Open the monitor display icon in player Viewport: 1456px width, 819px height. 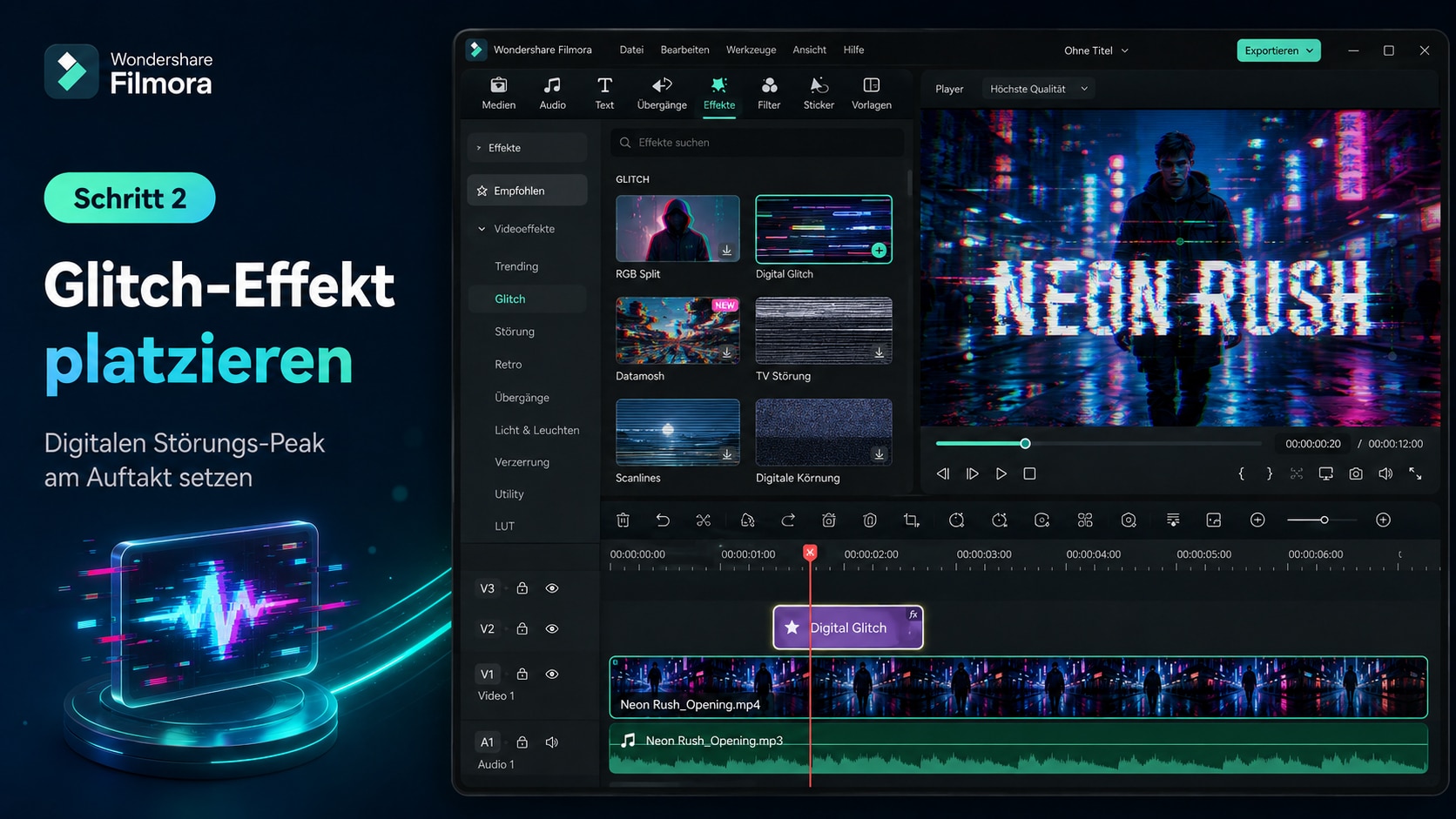[x=1326, y=473]
